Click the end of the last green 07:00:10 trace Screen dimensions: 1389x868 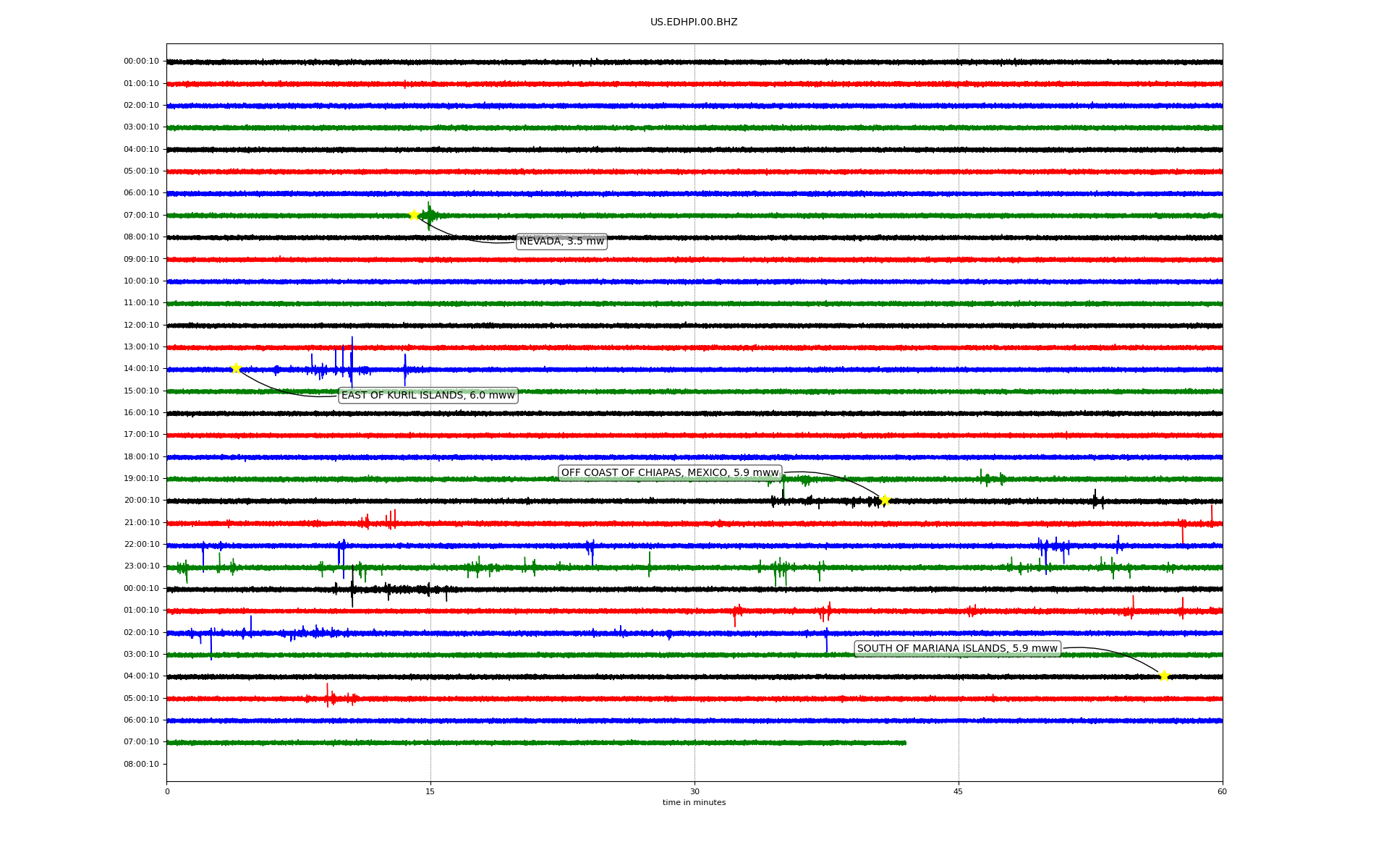tap(904, 742)
